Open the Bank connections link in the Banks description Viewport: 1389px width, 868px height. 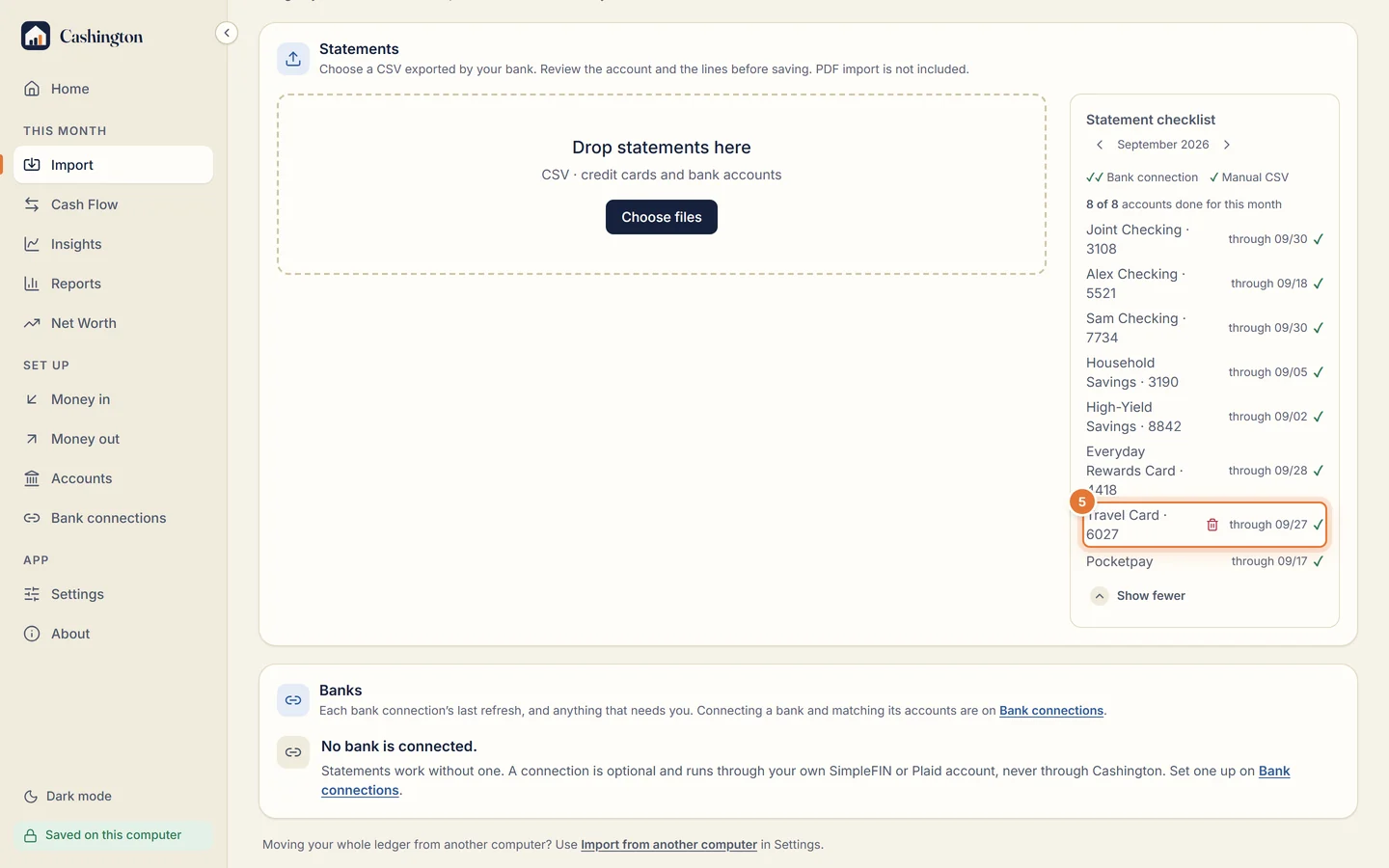pyautogui.click(x=1051, y=711)
